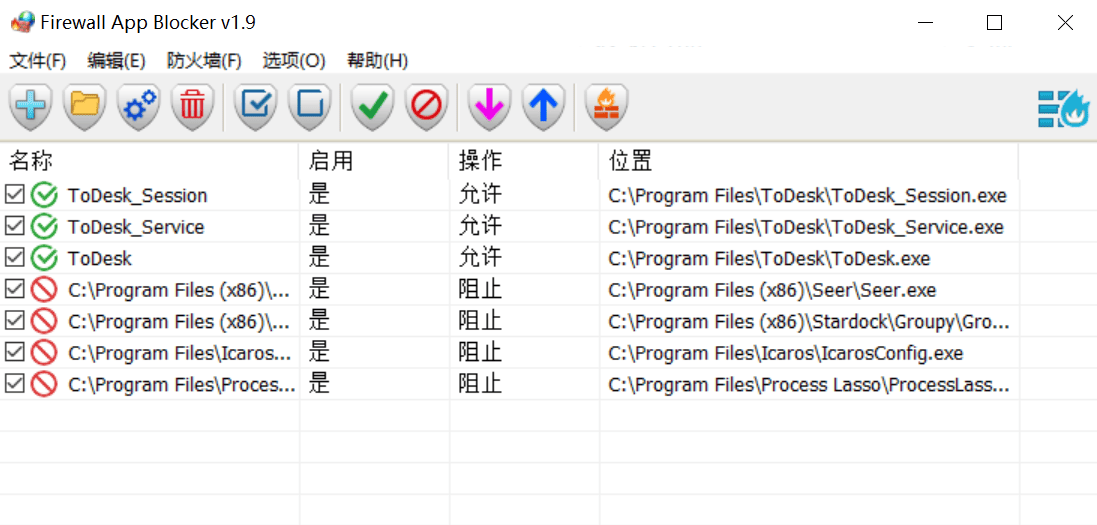Viewport: 1097px width, 525px height.
Task: Click the checked box enable-rule icon
Action: click(255, 107)
